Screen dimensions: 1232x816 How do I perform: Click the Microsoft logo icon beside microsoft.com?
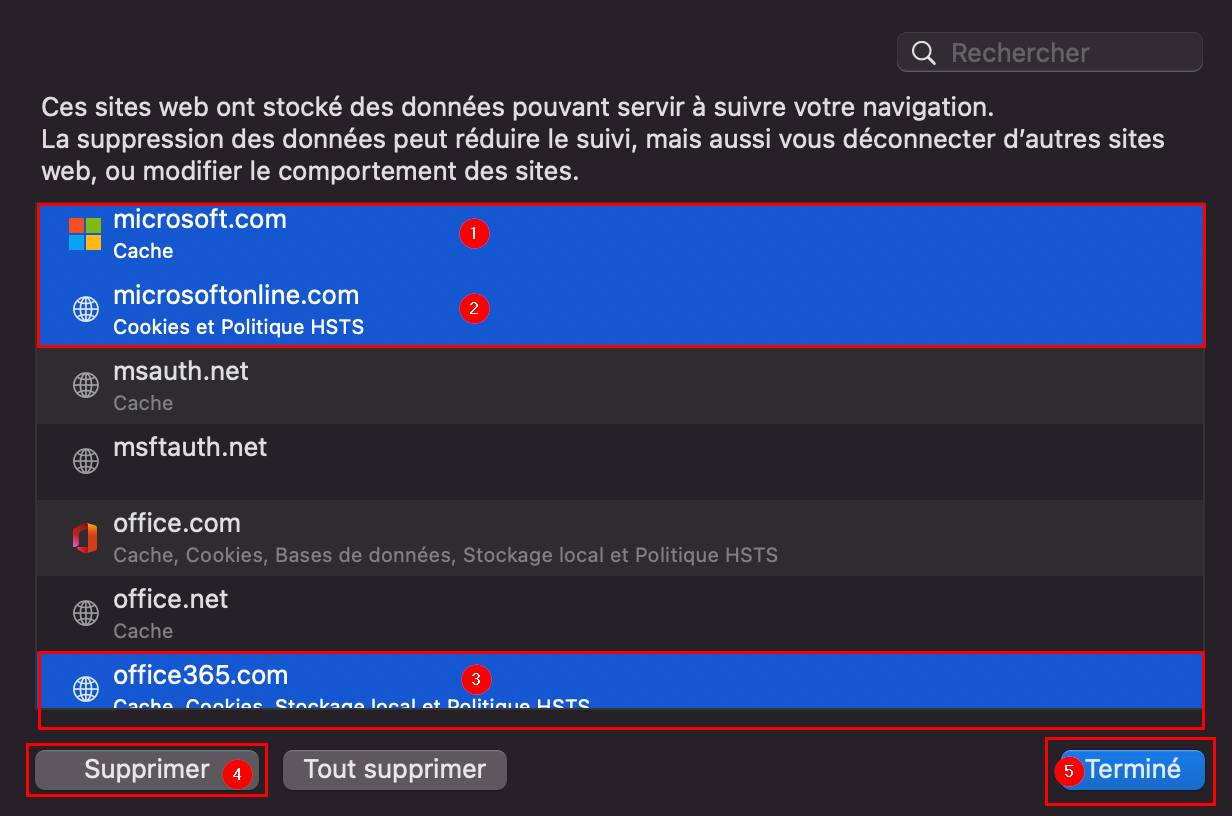coord(85,234)
